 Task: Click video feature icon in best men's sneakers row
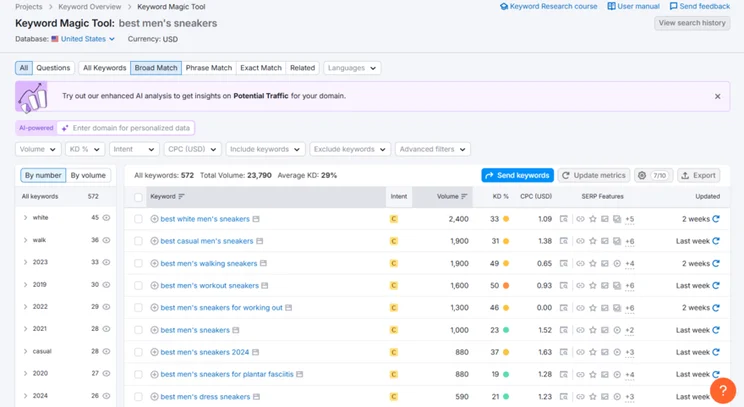tap(617, 330)
